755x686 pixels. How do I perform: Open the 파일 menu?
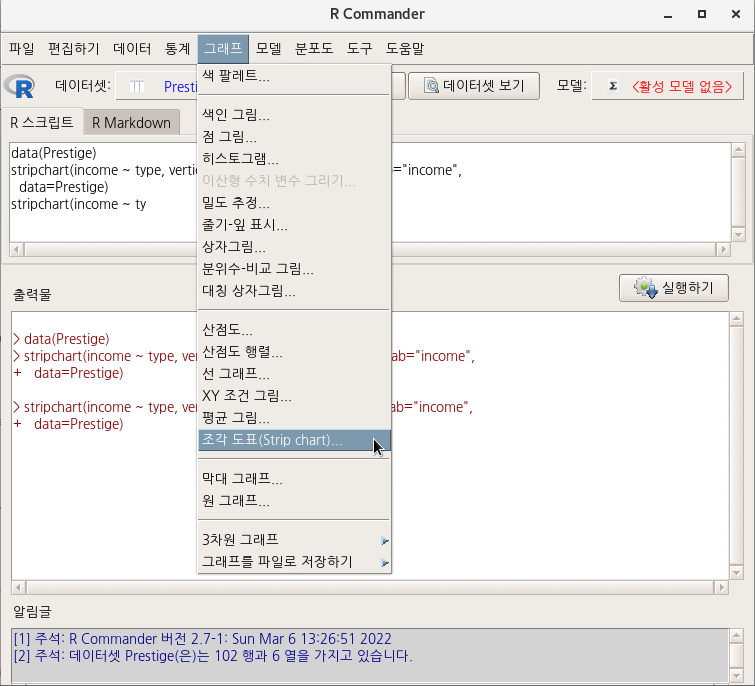click(22, 49)
